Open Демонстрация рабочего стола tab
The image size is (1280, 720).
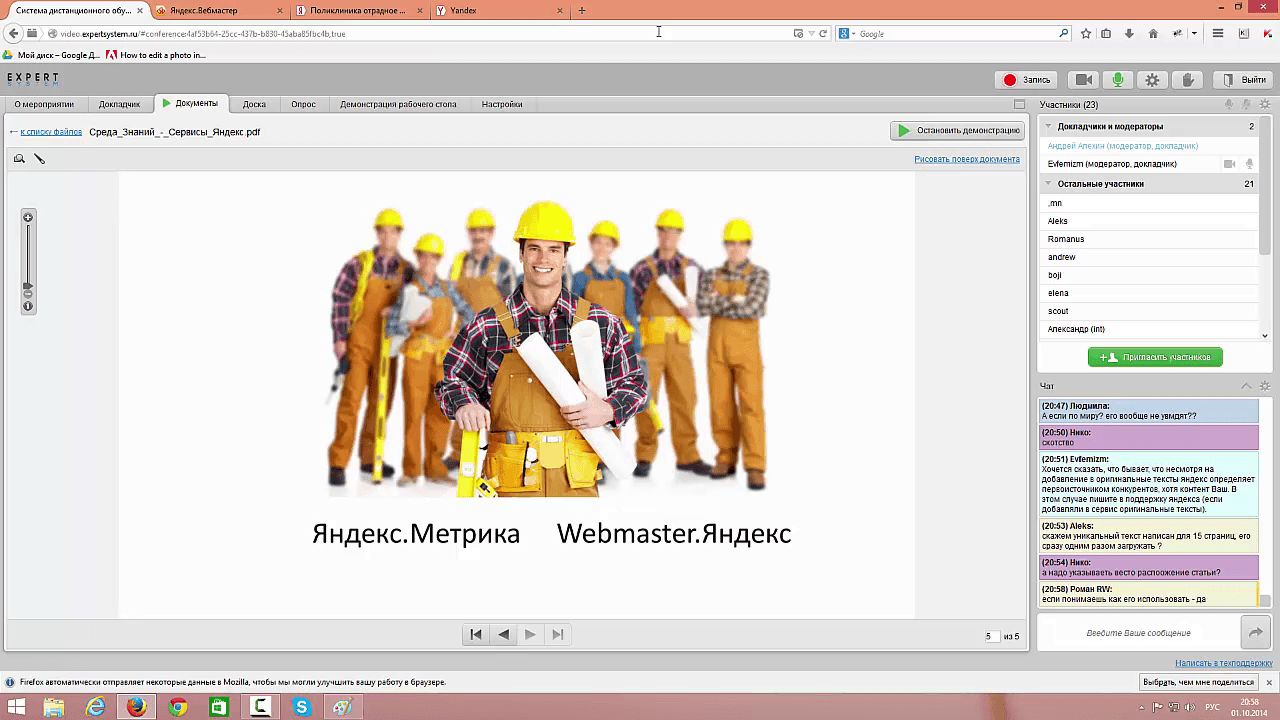pyautogui.click(x=398, y=104)
